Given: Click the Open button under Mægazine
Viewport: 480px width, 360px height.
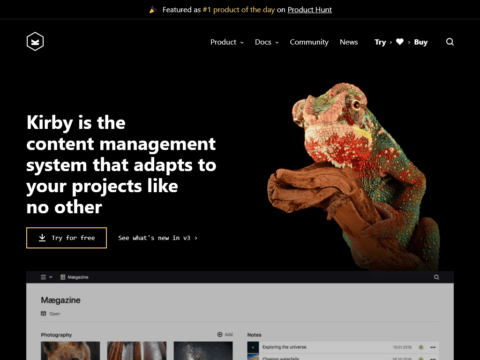Looking at the screenshot, I should [x=50, y=314].
